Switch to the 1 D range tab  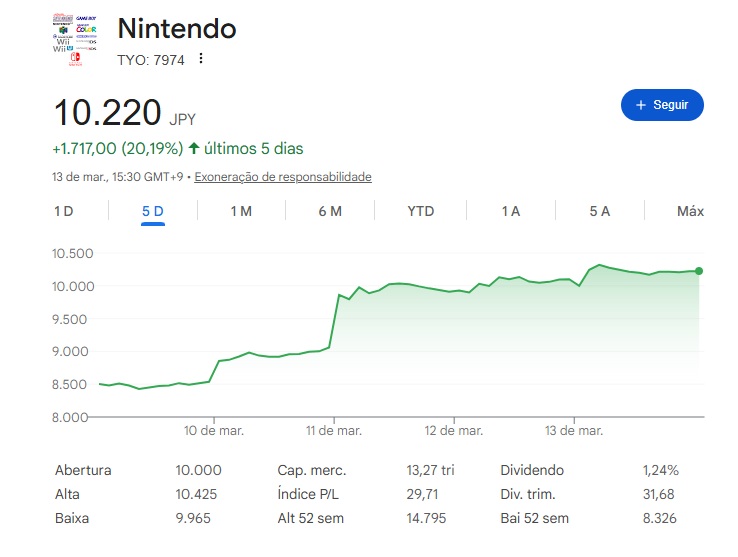pyautogui.click(x=63, y=211)
